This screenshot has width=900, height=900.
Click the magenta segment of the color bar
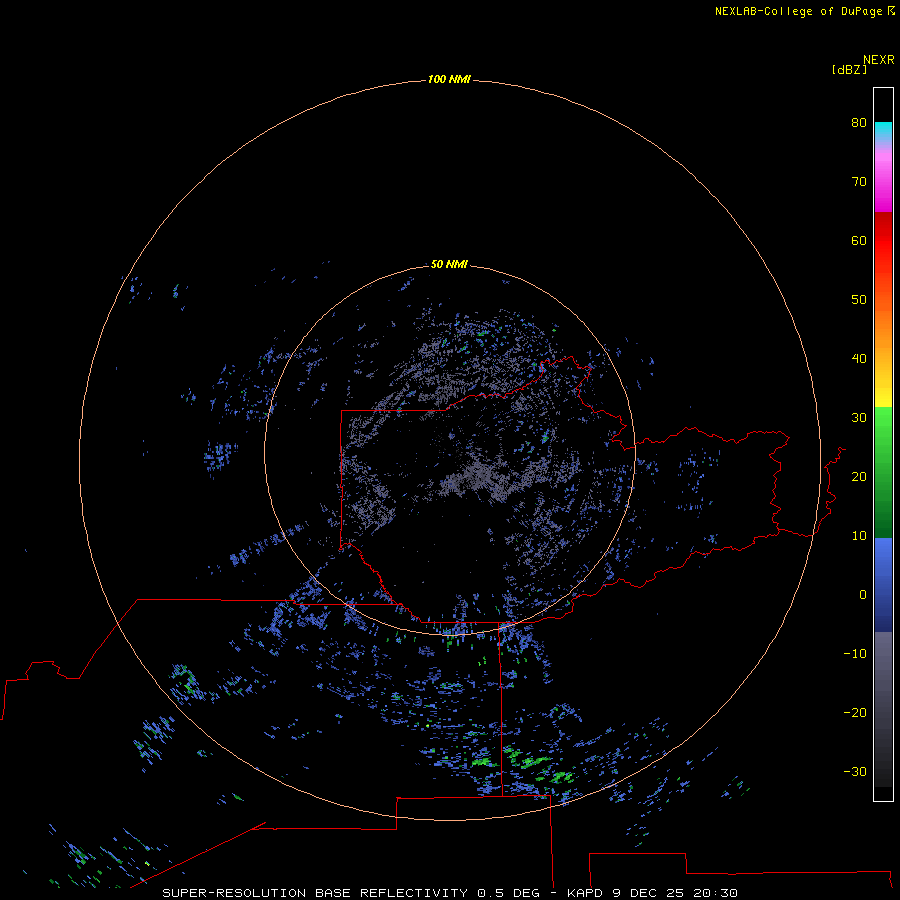pyautogui.click(x=883, y=184)
